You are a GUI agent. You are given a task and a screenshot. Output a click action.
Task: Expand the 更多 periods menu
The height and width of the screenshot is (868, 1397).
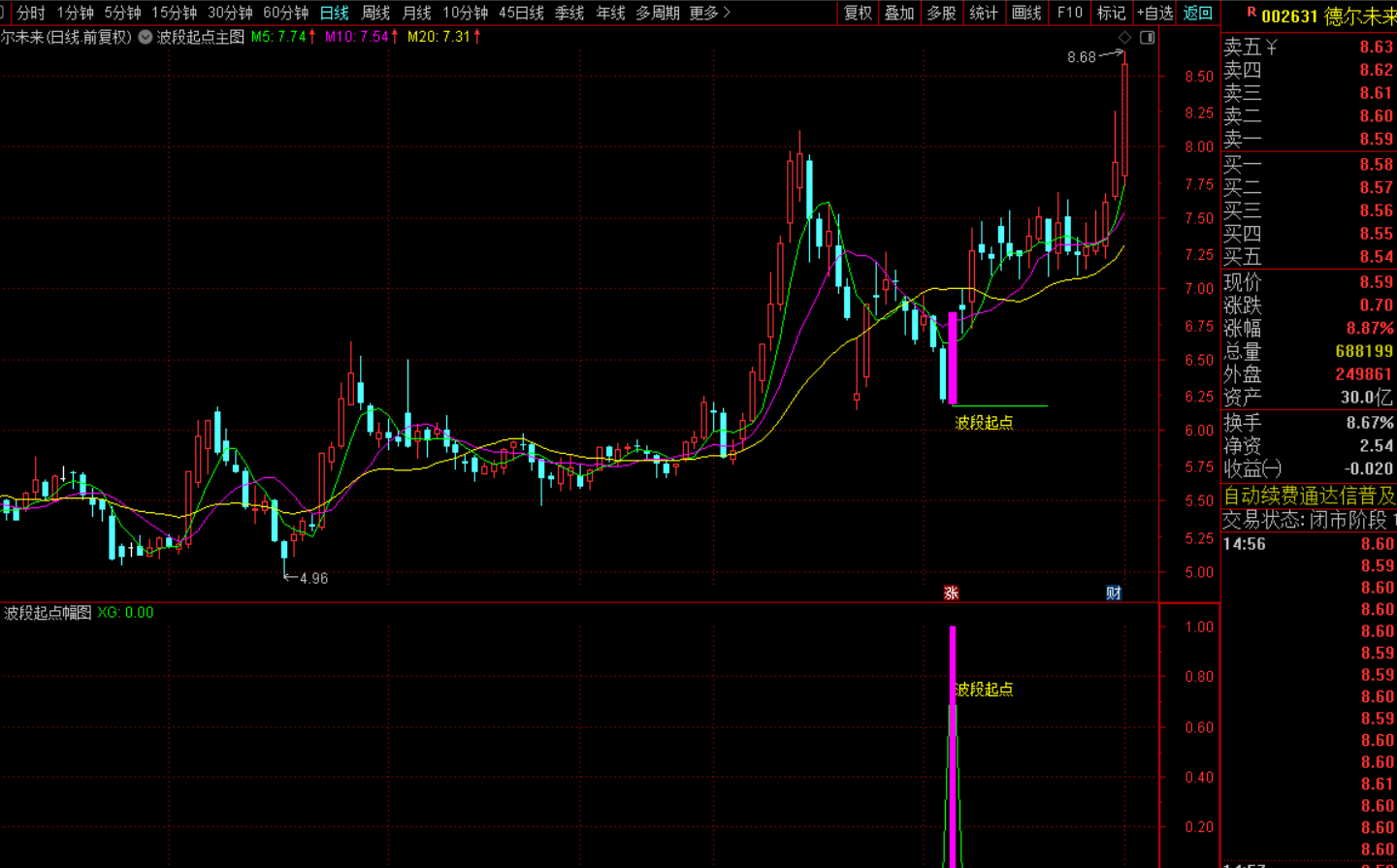coord(709,13)
